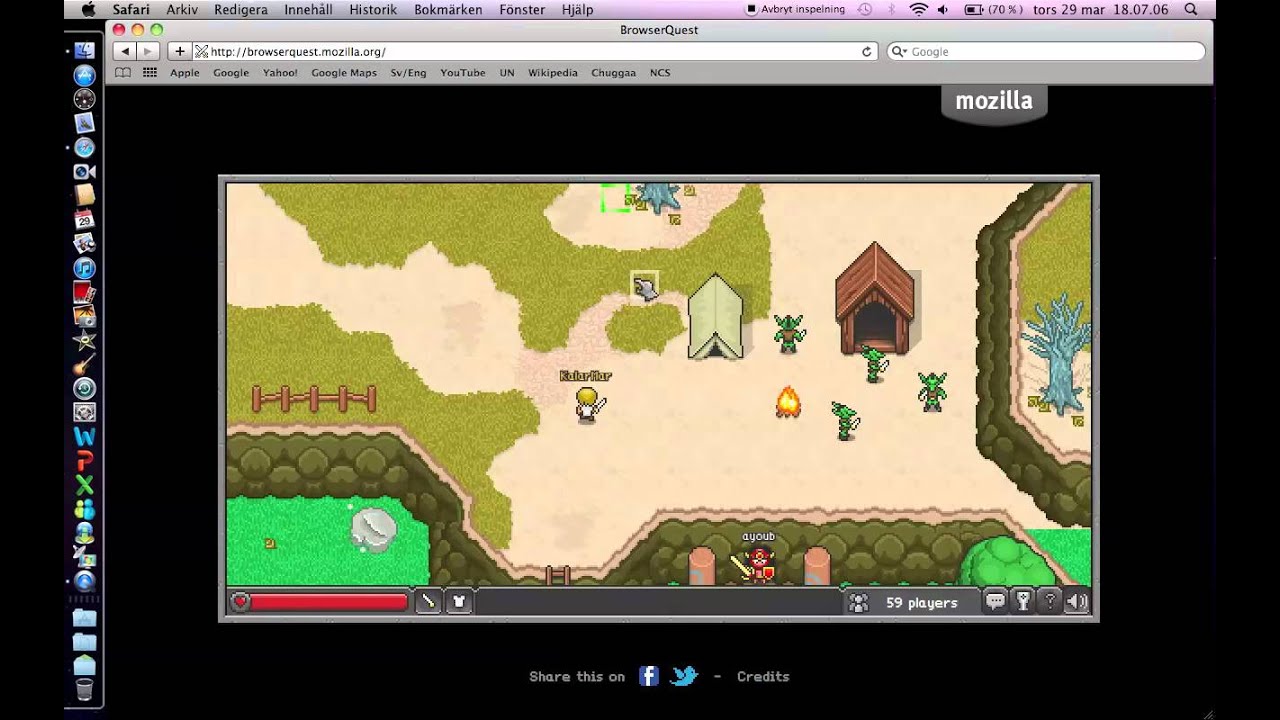1280x720 pixels.
Task: Click the pale canvas tent
Action: [x=715, y=316]
